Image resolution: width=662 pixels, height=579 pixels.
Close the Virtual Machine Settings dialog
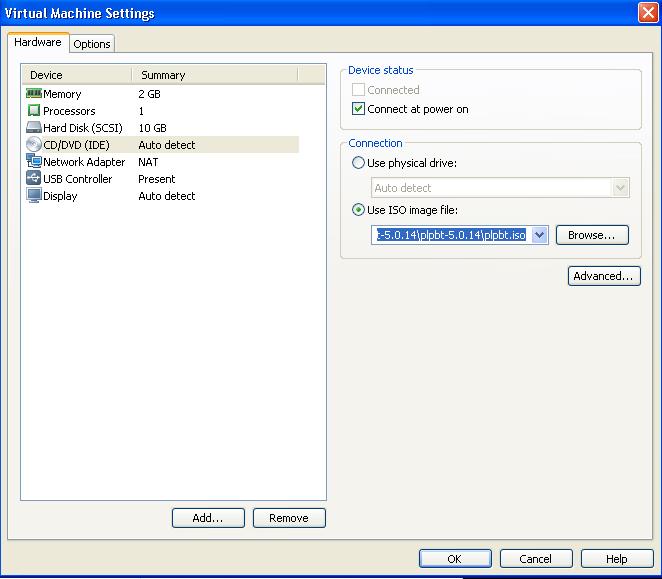coord(648,13)
